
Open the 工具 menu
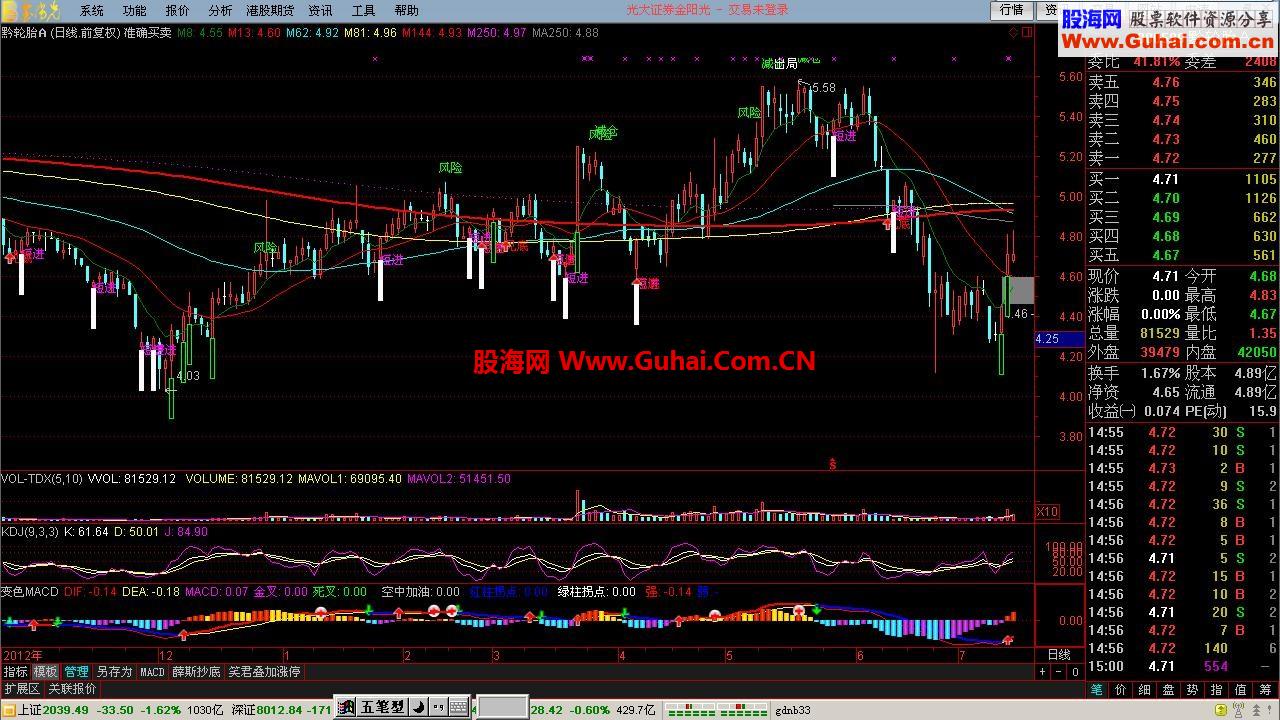(364, 11)
